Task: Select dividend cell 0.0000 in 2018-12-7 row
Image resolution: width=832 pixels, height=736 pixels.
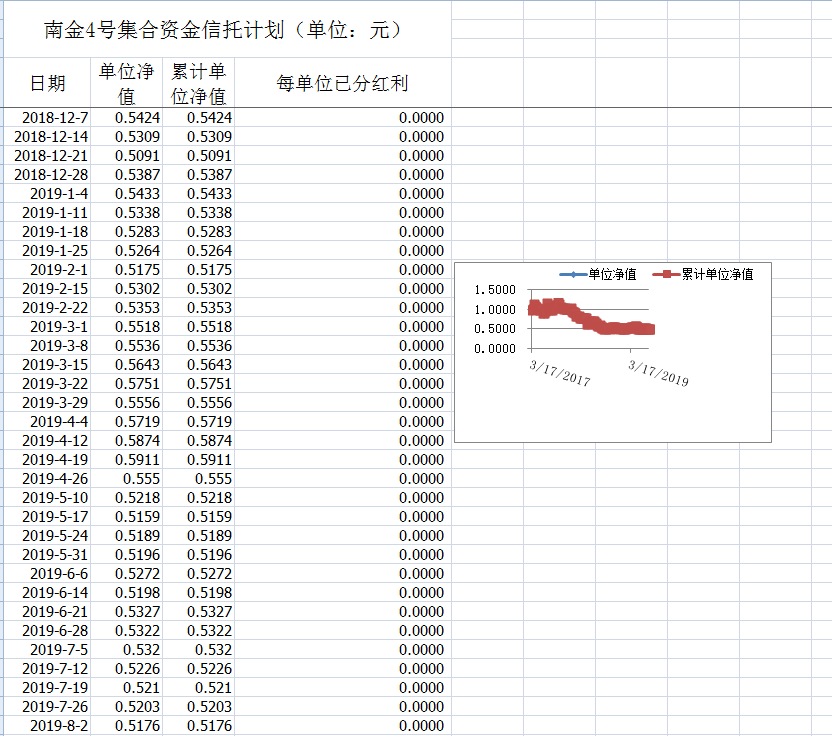Action: (343, 117)
